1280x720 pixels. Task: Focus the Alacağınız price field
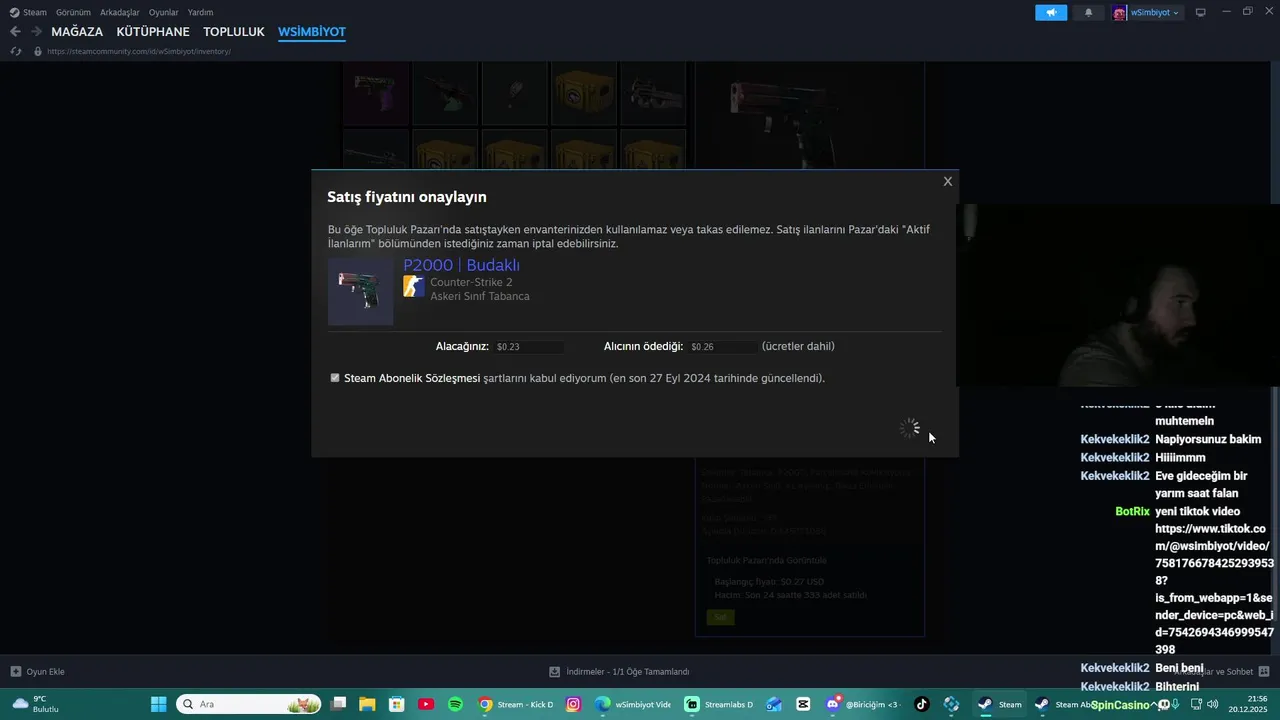529,347
